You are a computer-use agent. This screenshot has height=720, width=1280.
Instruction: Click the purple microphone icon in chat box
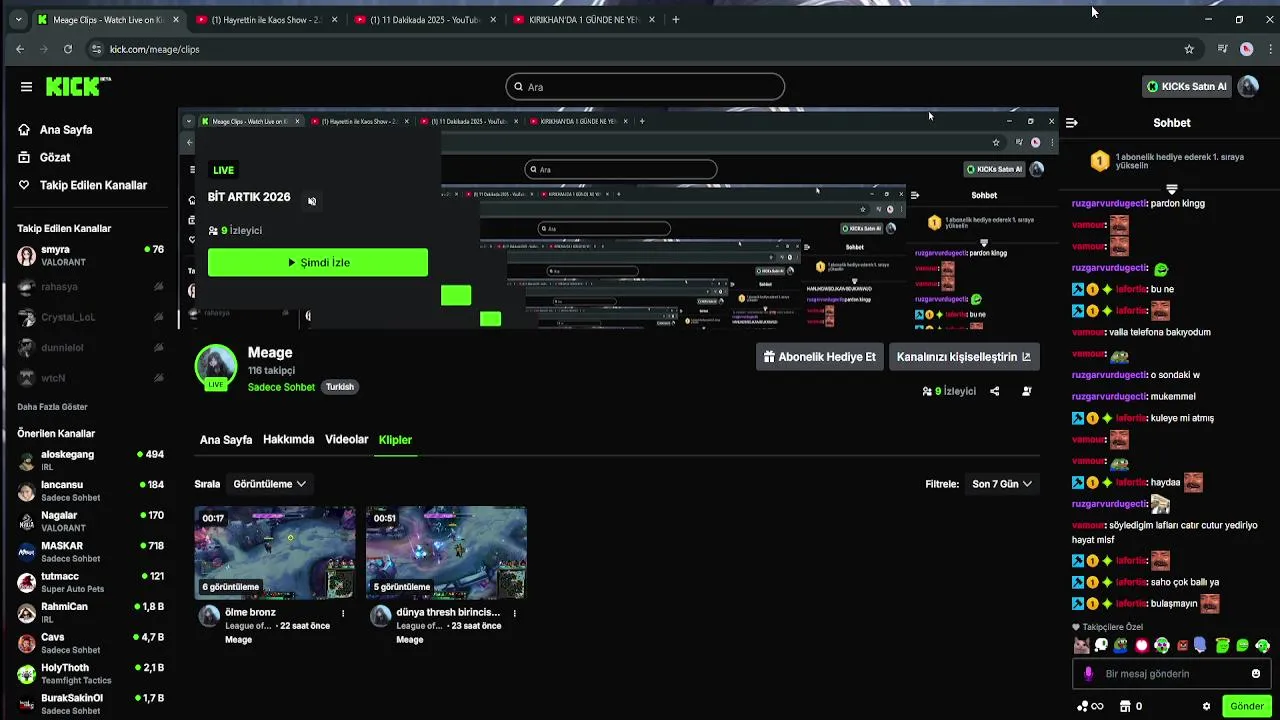click(1089, 674)
